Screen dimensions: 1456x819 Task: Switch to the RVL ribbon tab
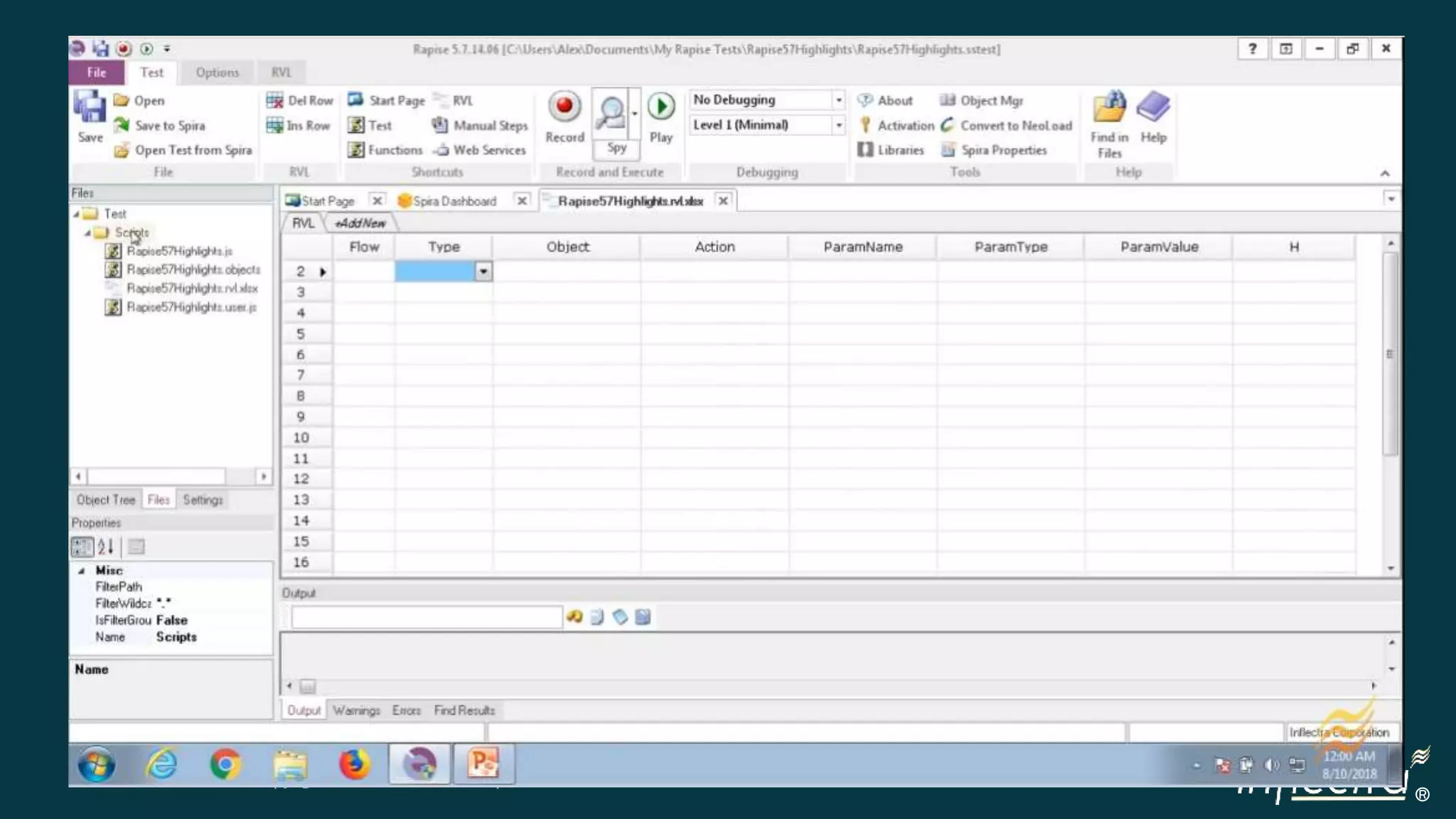point(282,73)
